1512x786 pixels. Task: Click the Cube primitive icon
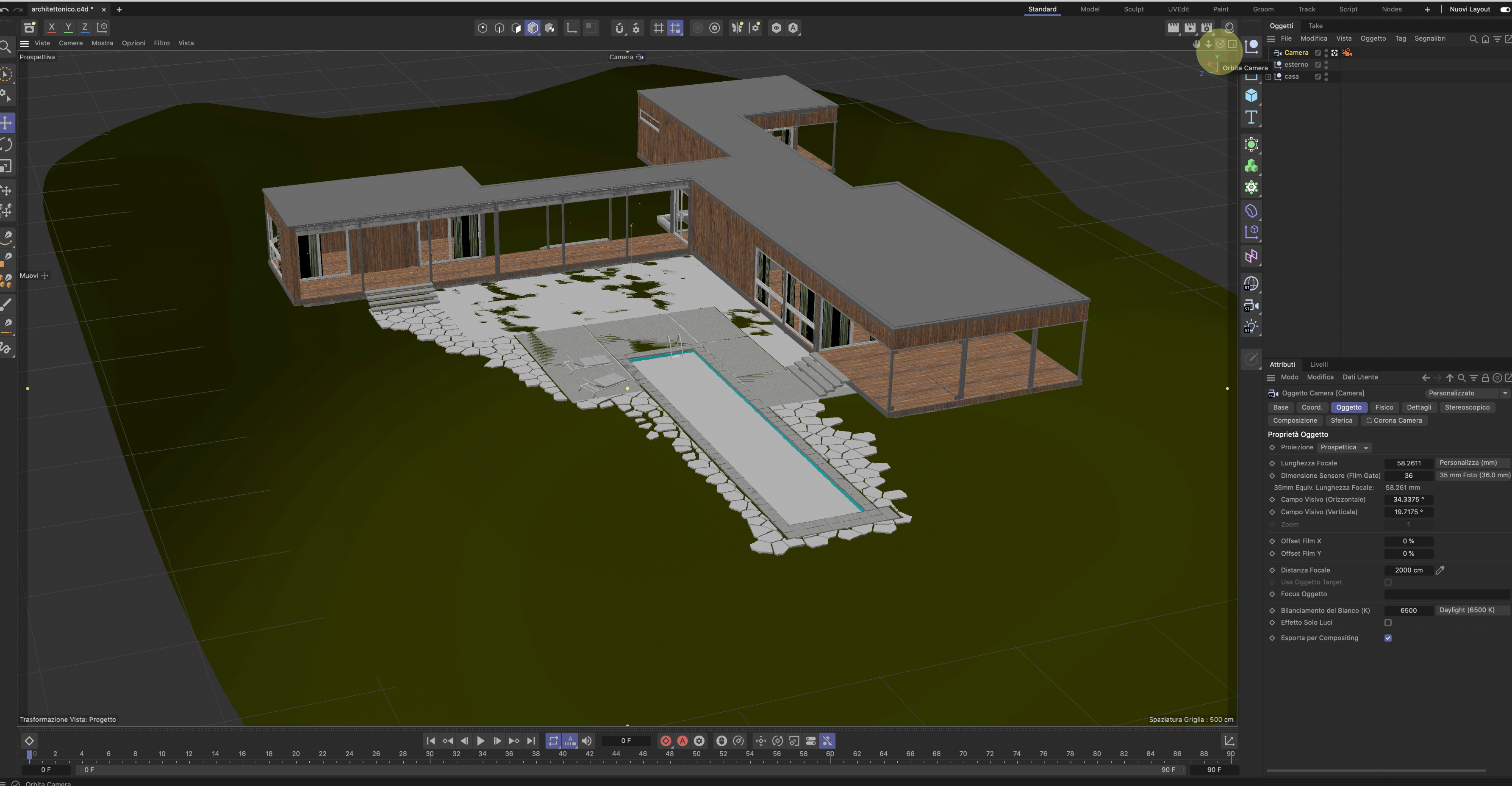click(1251, 95)
